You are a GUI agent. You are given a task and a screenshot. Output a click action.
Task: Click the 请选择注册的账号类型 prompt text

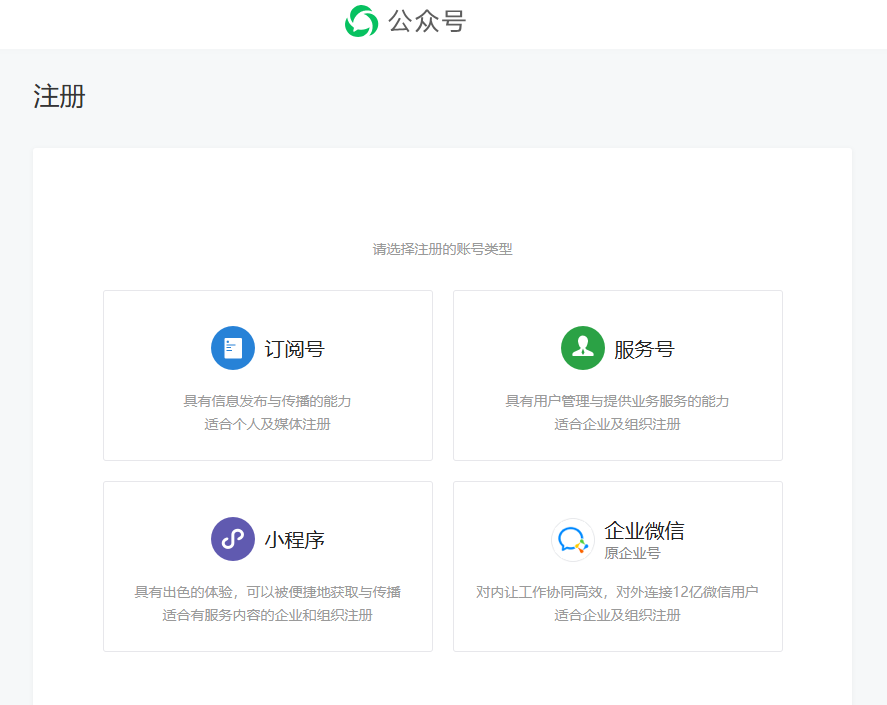442,249
